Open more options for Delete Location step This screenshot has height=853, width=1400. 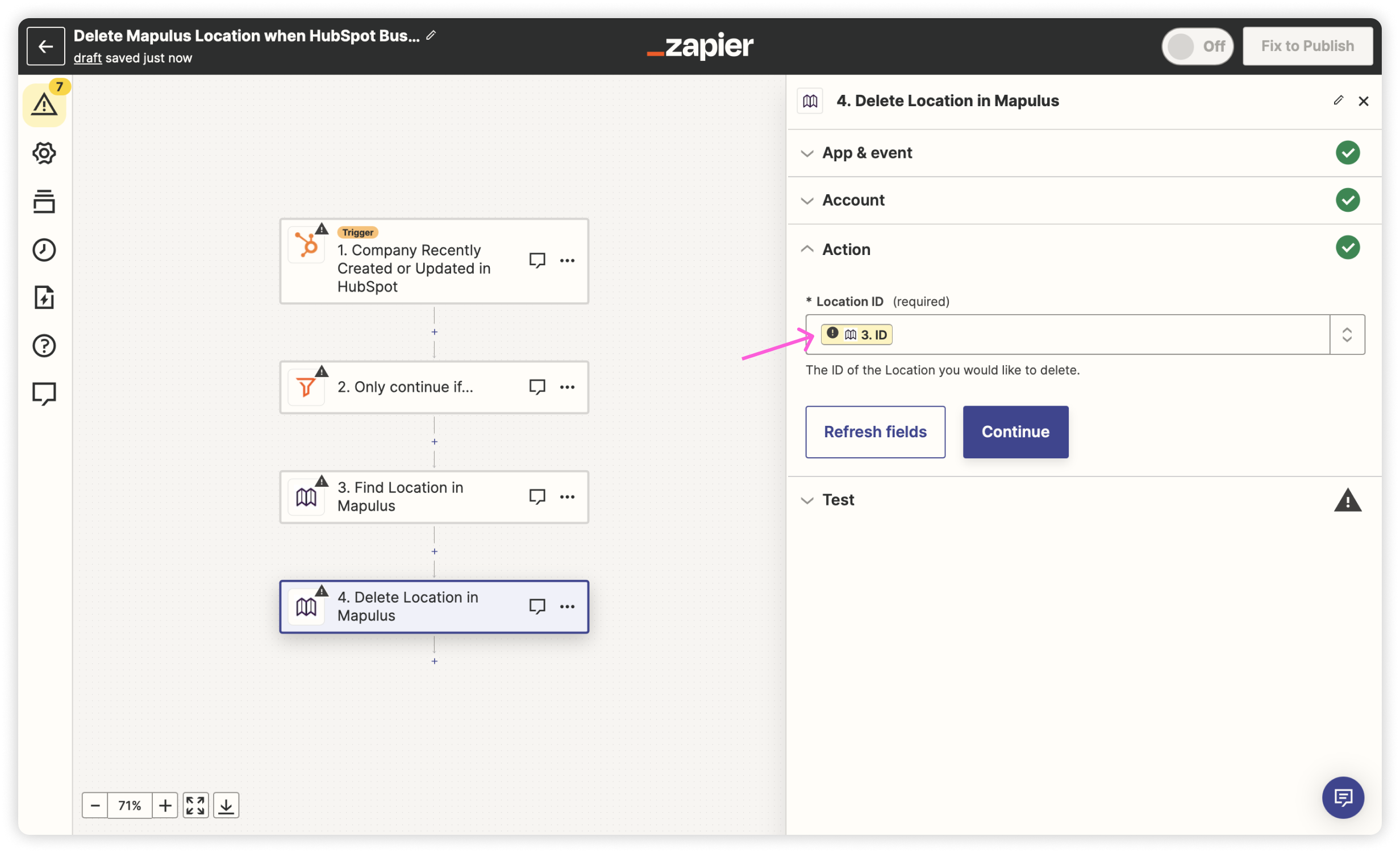pos(567,607)
